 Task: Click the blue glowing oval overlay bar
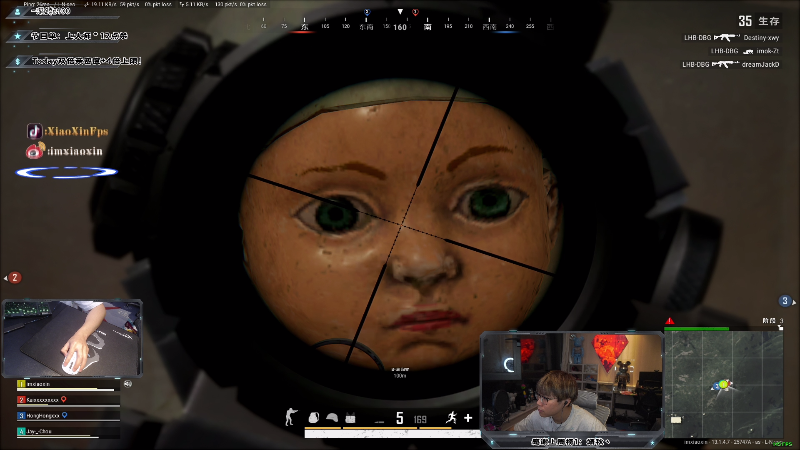tap(67, 172)
